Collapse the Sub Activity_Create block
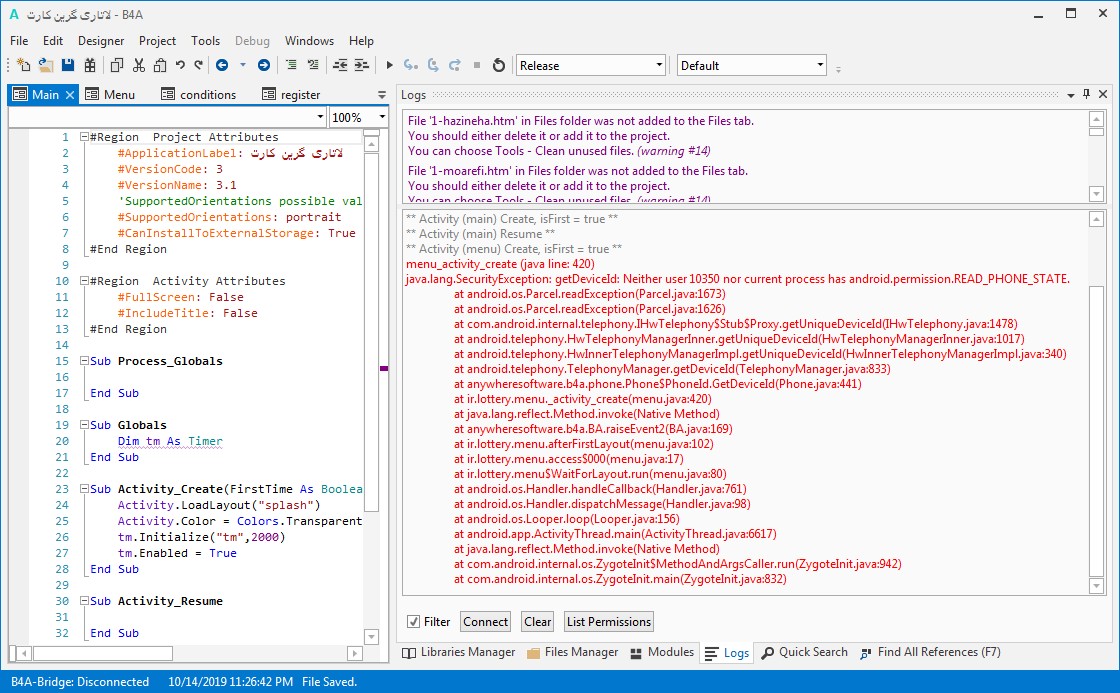 click(x=84, y=489)
